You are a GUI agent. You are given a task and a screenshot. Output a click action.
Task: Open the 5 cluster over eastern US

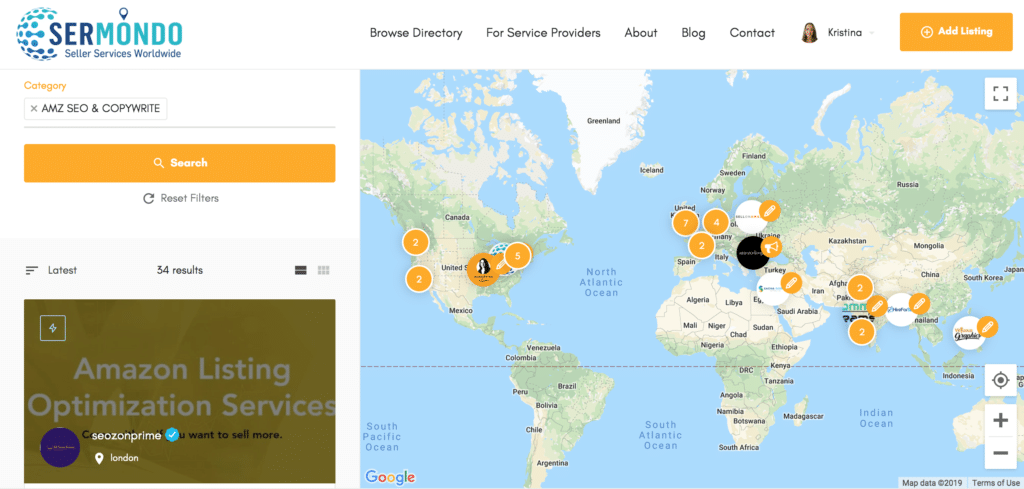(x=517, y=255)
